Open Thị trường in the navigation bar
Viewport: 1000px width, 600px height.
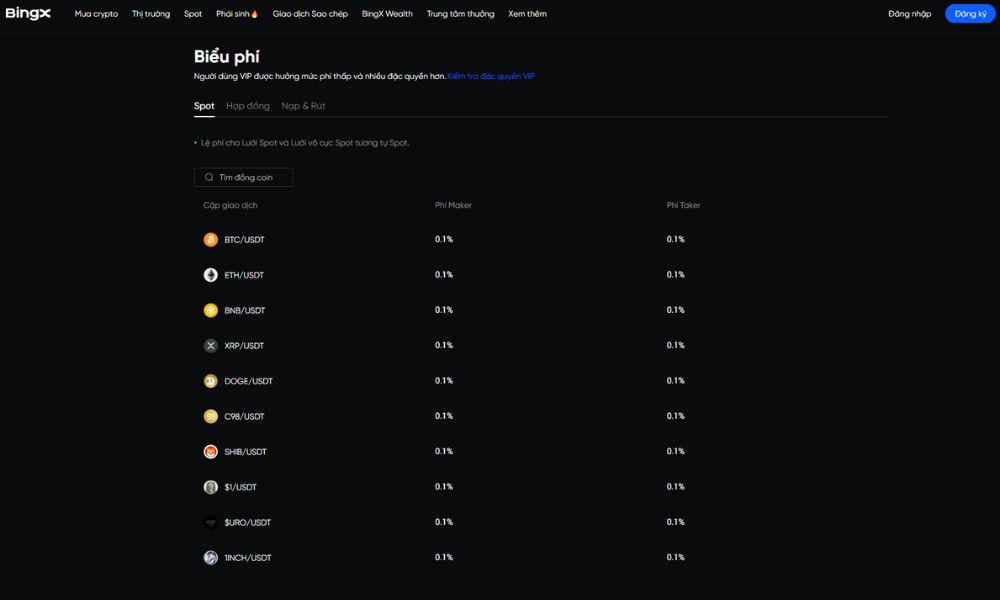point(151,14)
